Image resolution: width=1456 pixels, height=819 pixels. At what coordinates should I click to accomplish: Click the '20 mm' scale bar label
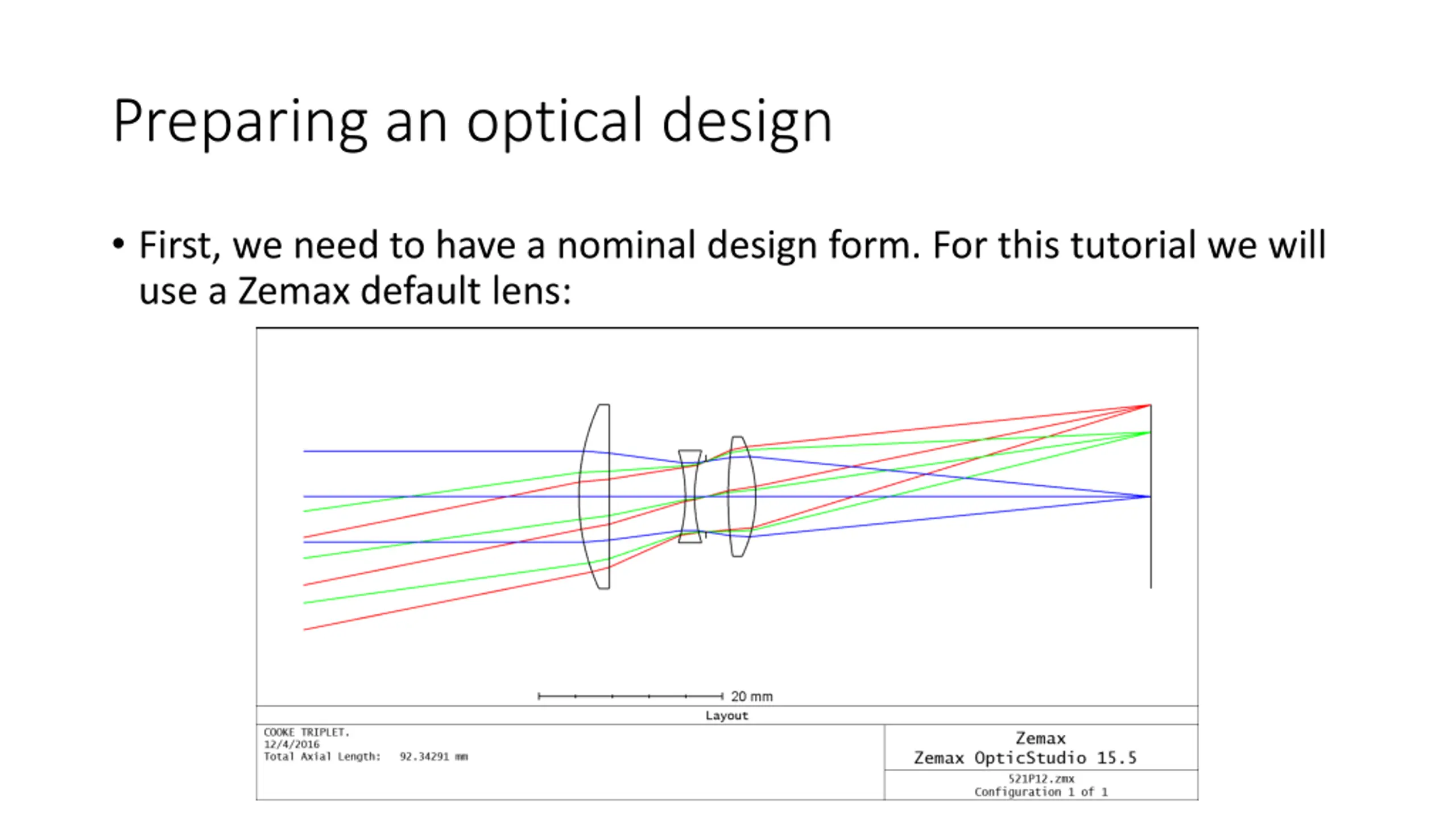point(751,696)
